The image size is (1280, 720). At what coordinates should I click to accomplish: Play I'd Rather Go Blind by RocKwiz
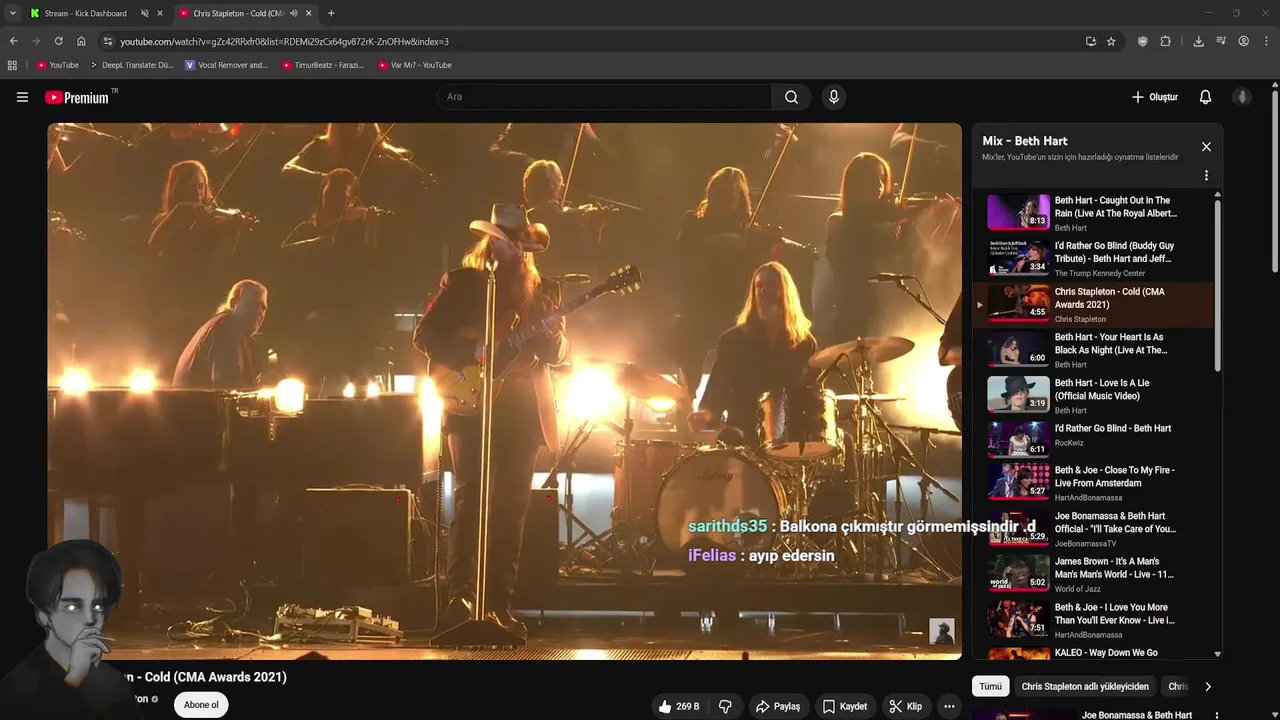(x=1093, y=437)
